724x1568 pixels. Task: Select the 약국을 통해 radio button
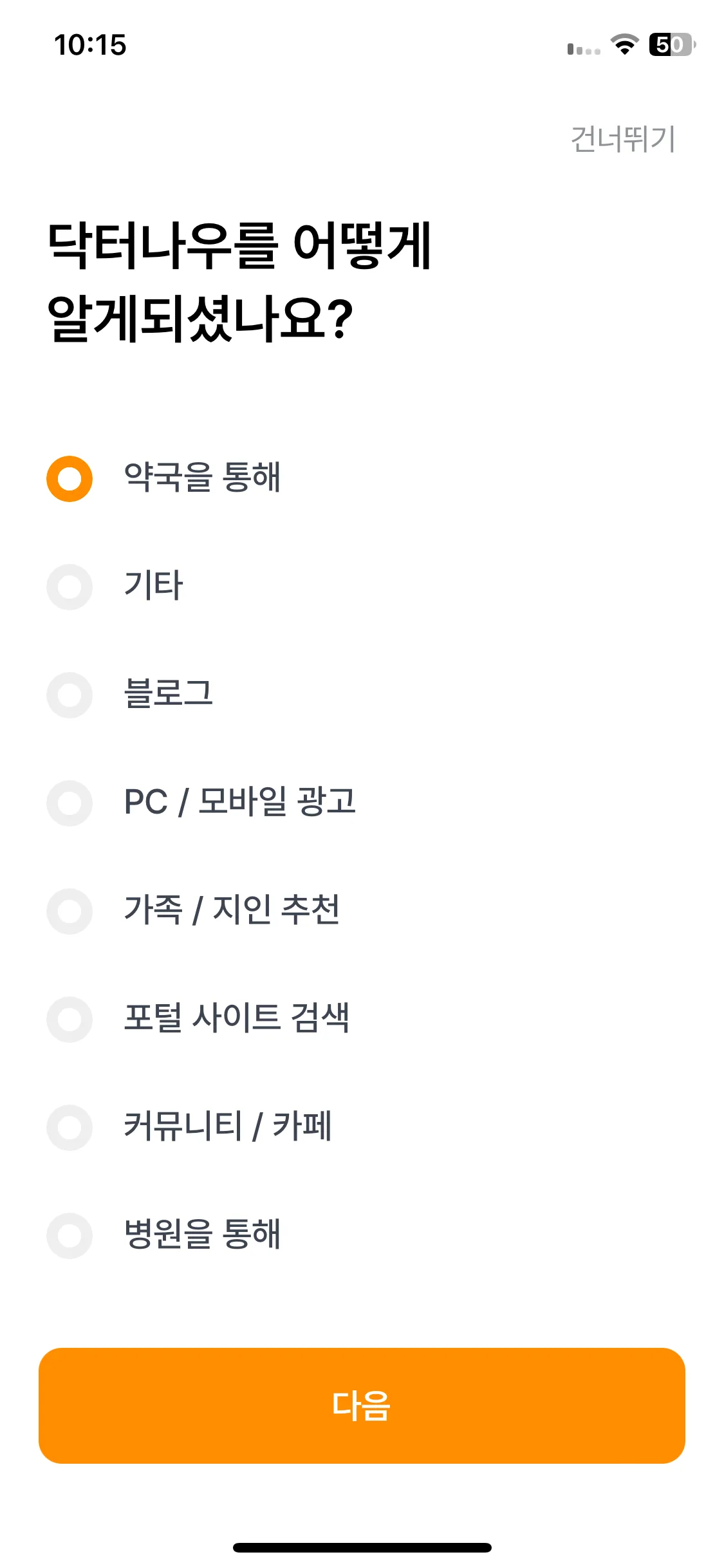pos(70,479)
